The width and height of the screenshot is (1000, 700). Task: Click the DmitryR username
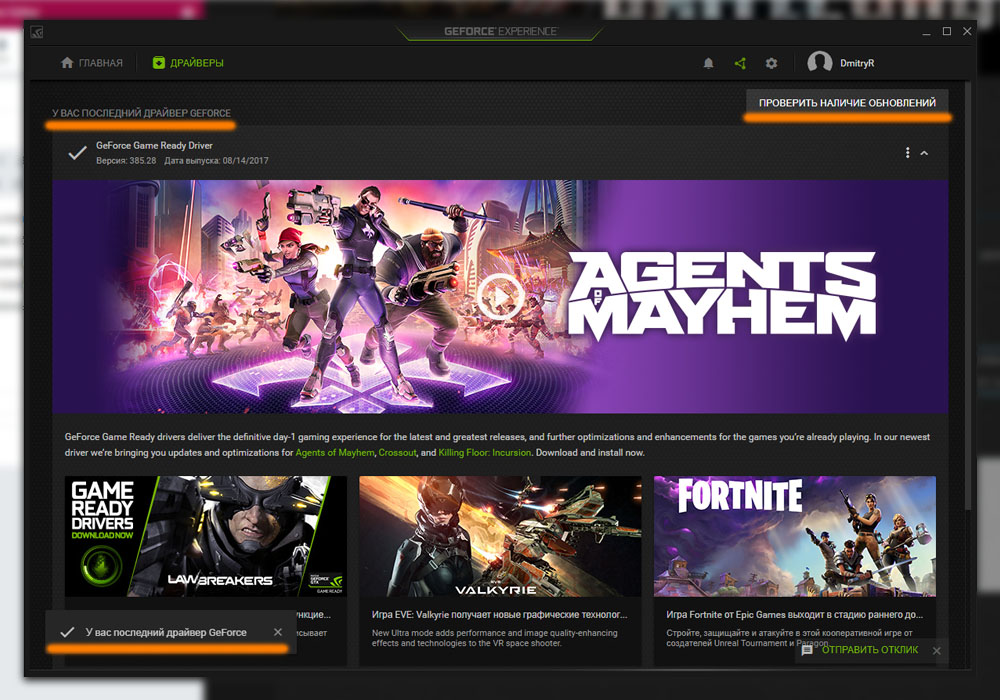pos(857,63)
